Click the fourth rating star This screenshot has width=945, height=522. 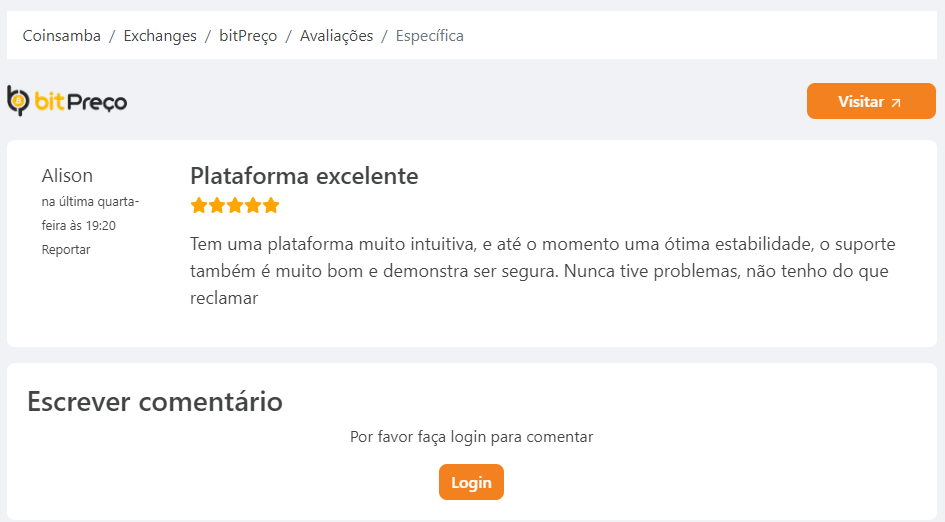pos(253,206)
